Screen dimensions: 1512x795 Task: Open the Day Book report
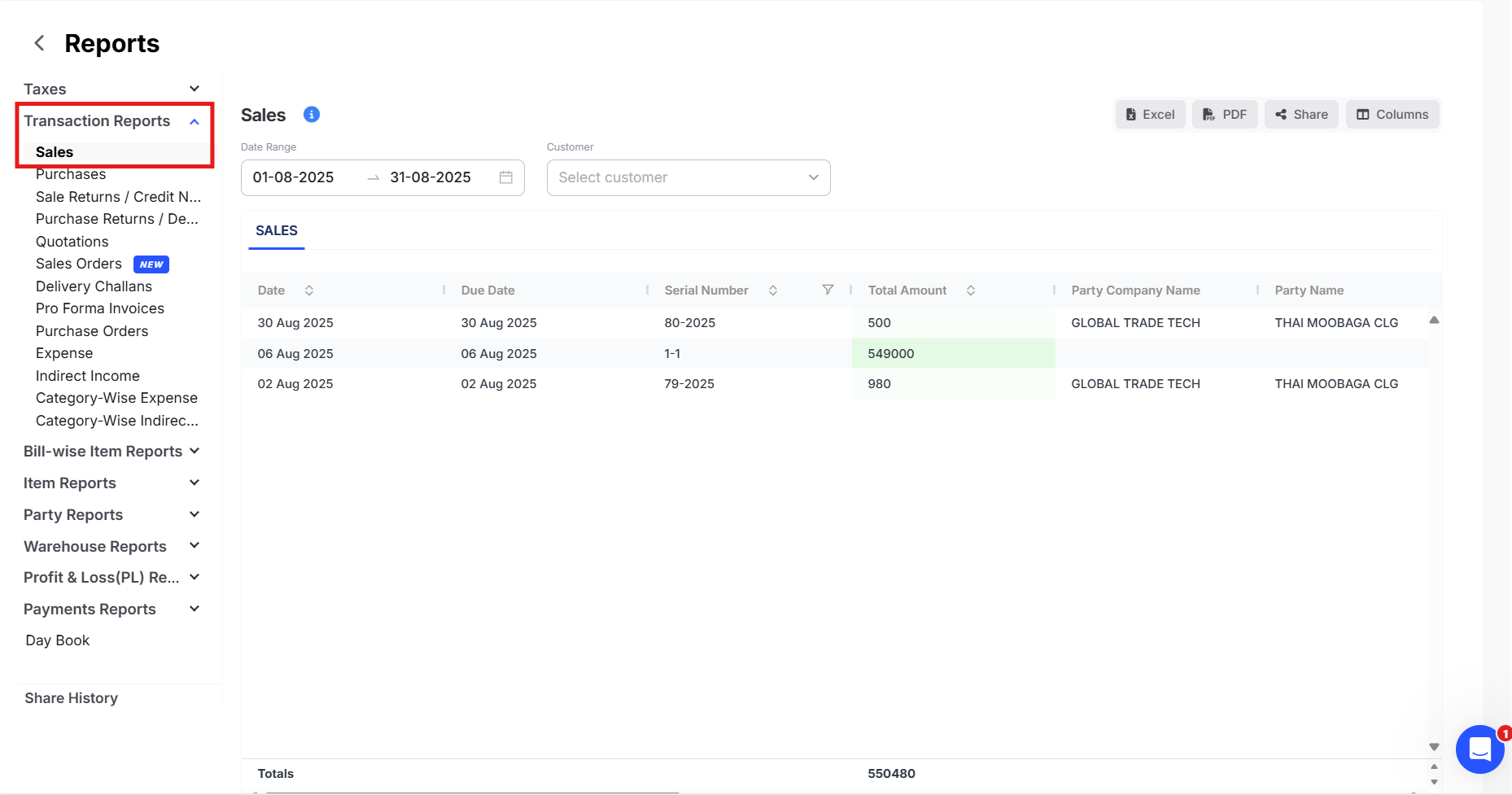(58, 640)
